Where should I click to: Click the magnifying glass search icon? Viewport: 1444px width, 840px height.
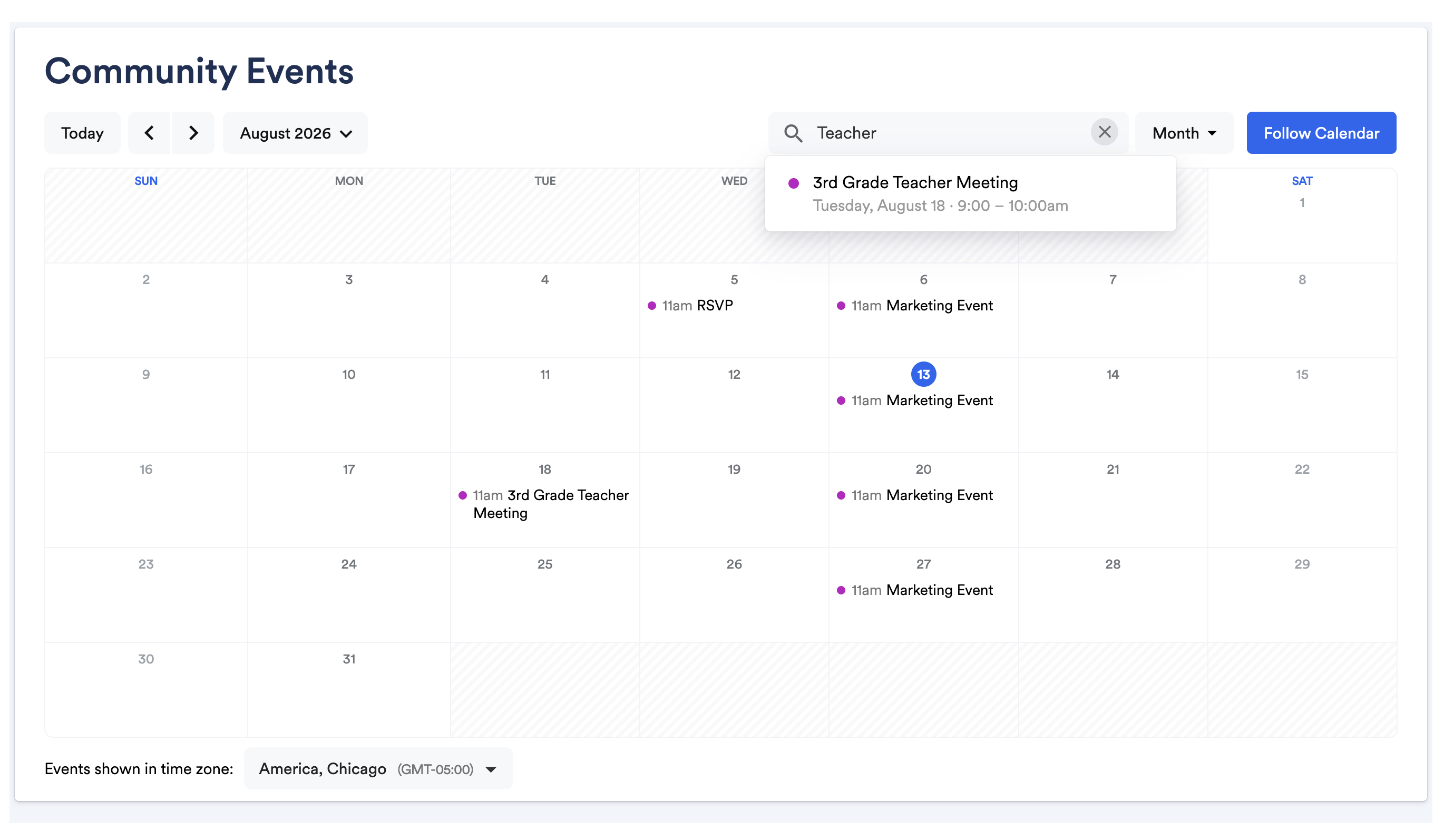tap(793, 133)
